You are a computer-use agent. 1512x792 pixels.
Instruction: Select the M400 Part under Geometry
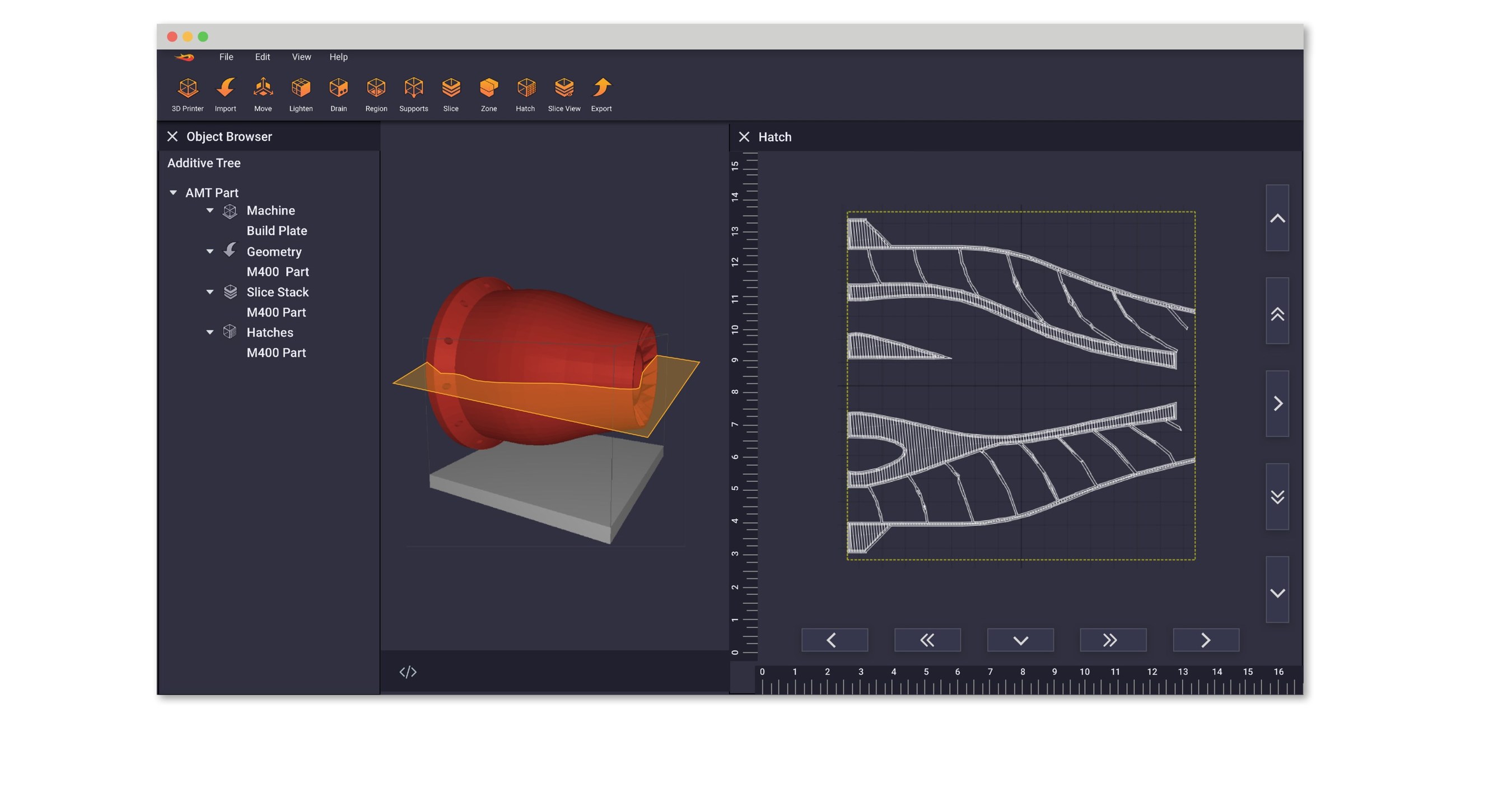[x=278, y=271]
